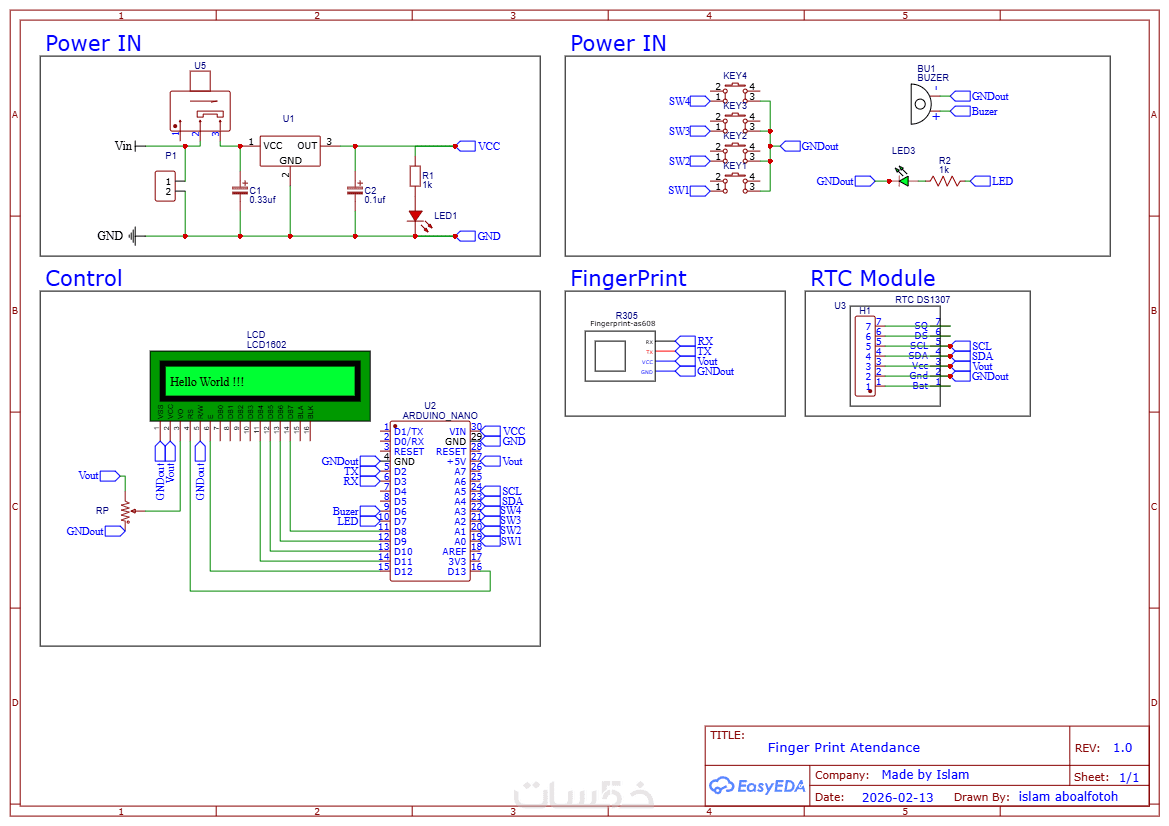
Task: Select the R2 1k resistor
Action: (x=945, y=180)
